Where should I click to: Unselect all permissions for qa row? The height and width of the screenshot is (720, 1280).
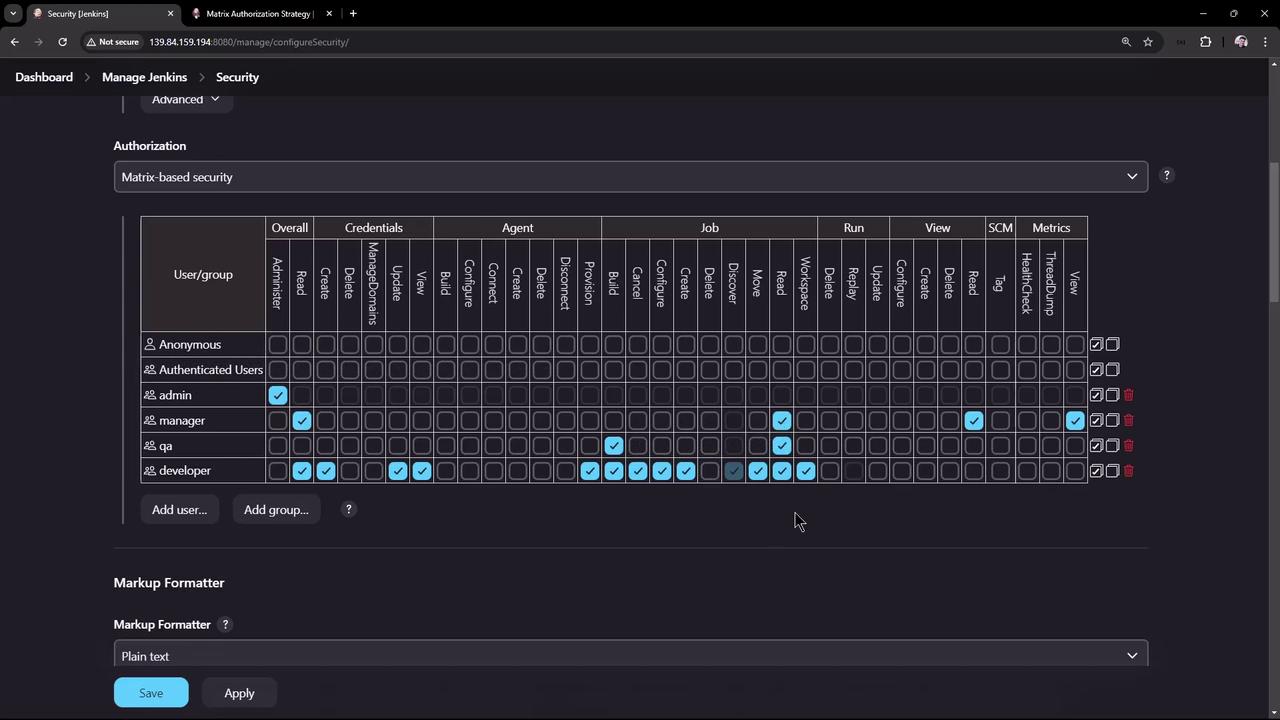point(1112,446)
